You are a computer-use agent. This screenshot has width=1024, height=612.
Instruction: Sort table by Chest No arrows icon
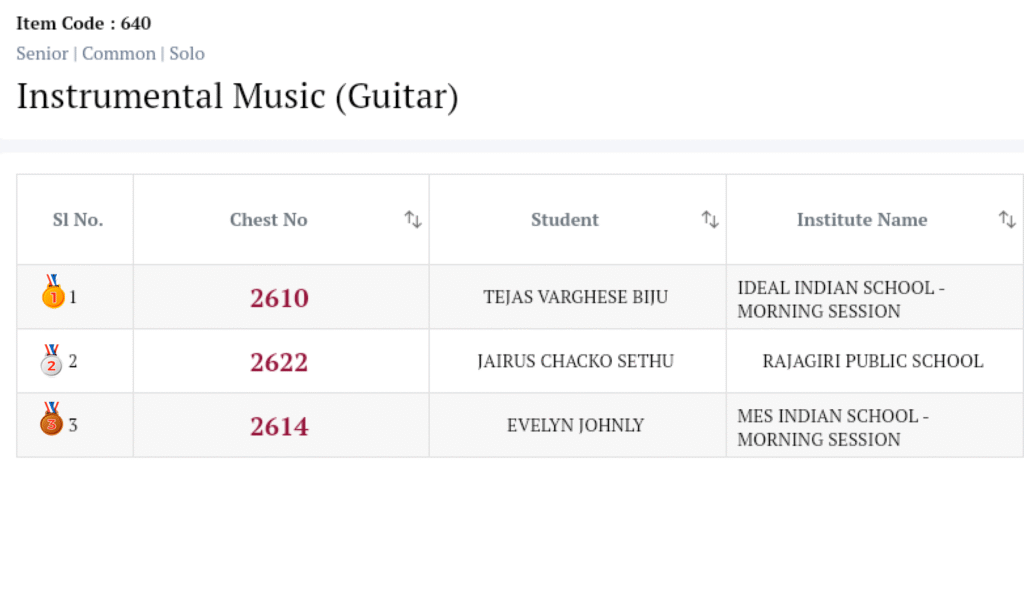tap(413, 220)
